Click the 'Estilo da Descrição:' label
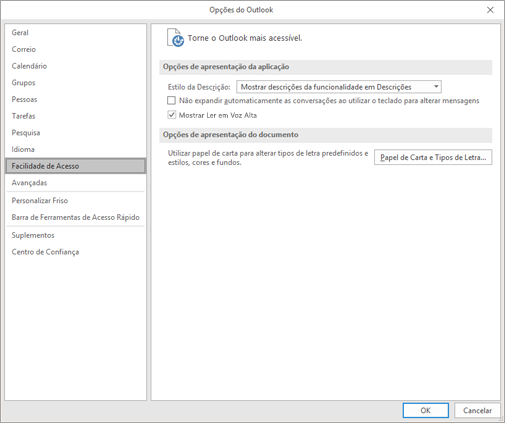 (x=199, y=87)
